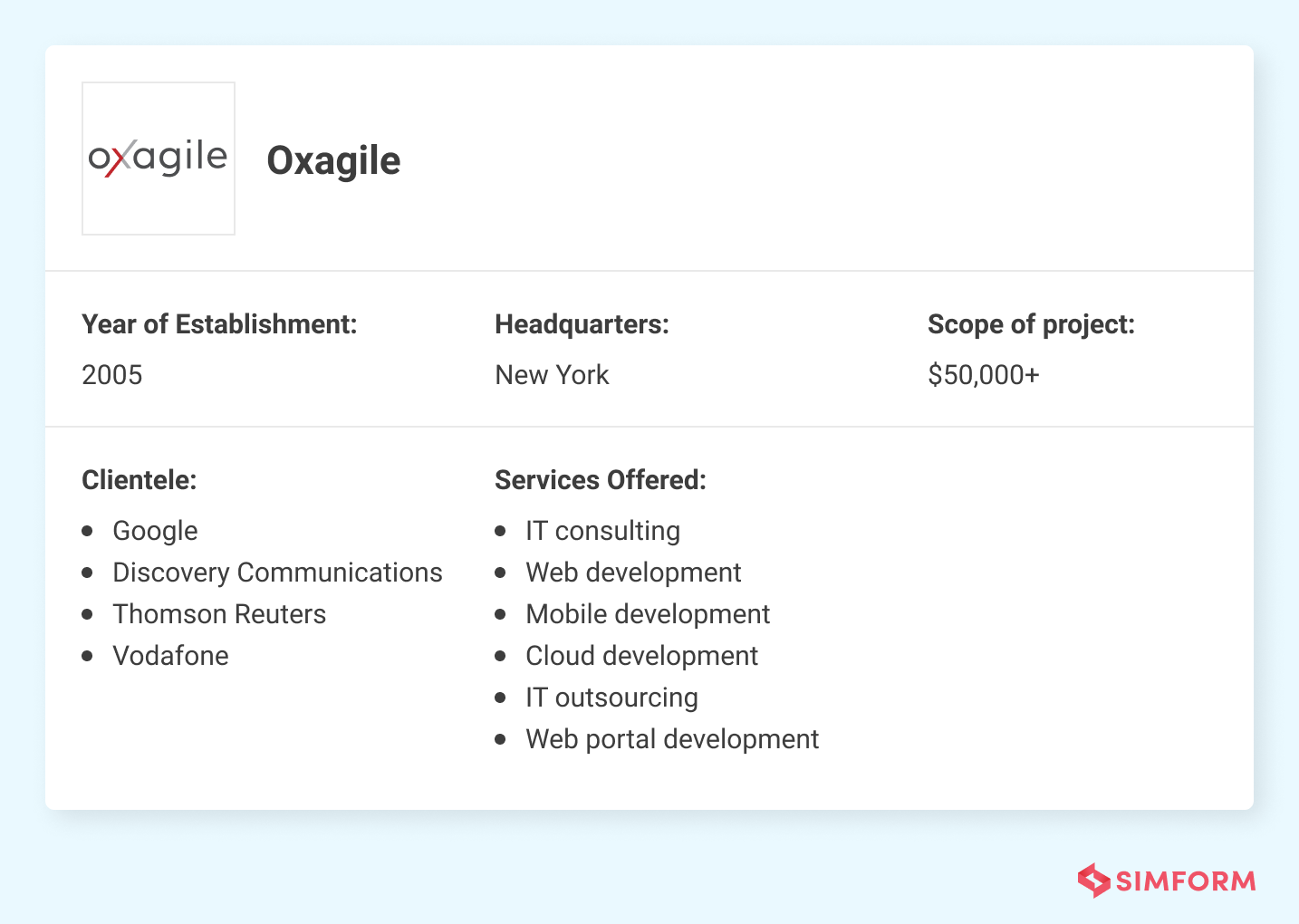The image size is (1299, 924).
Task: Select the $50,000+ project scope value
Action: pos(984,375)
